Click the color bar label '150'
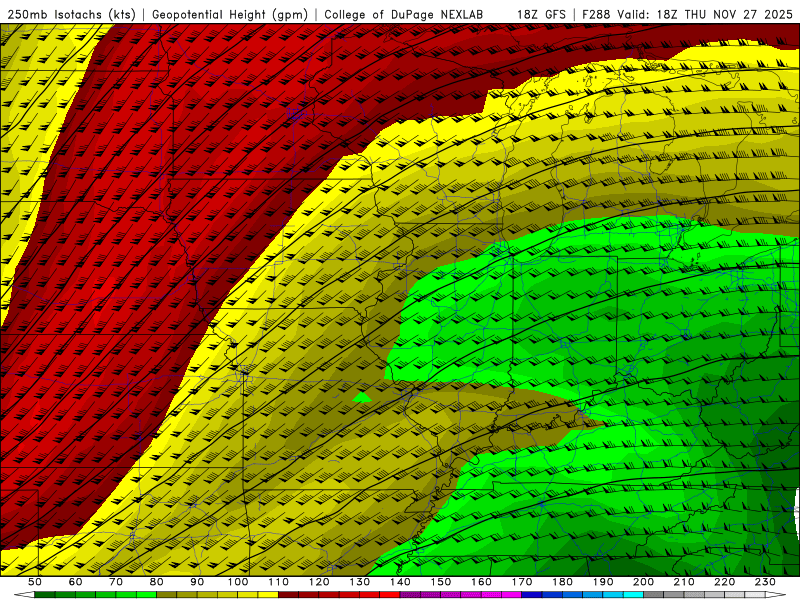 441,582
